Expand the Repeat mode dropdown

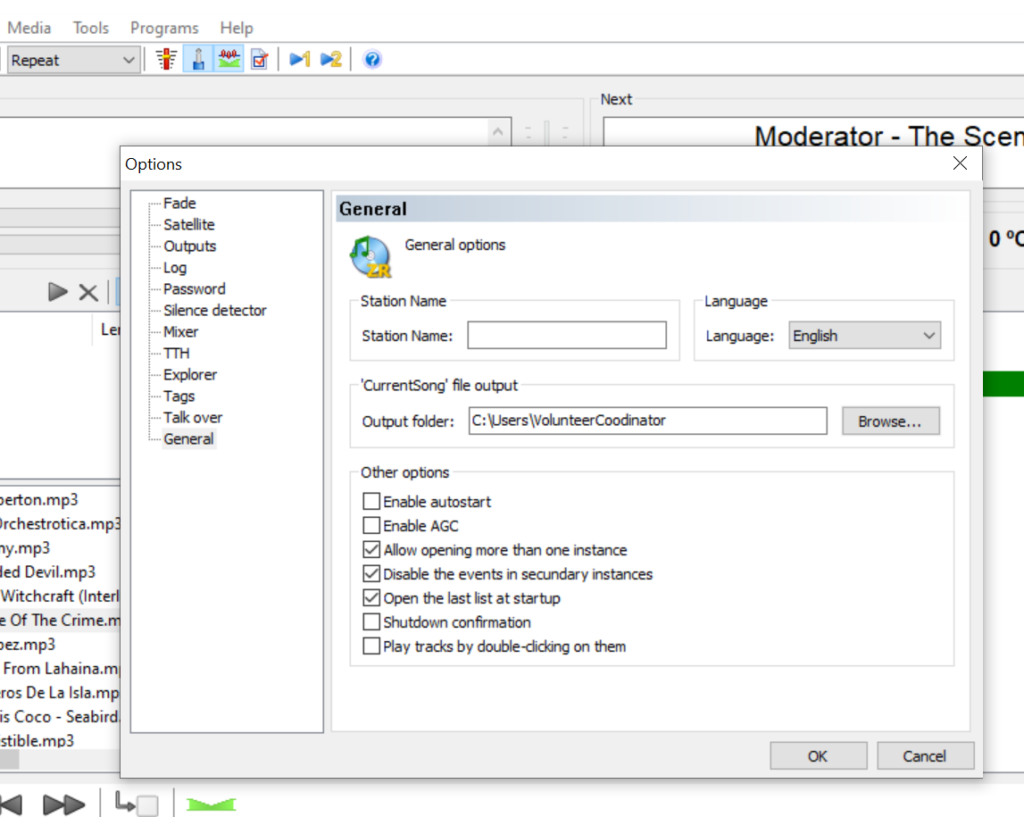73,60
